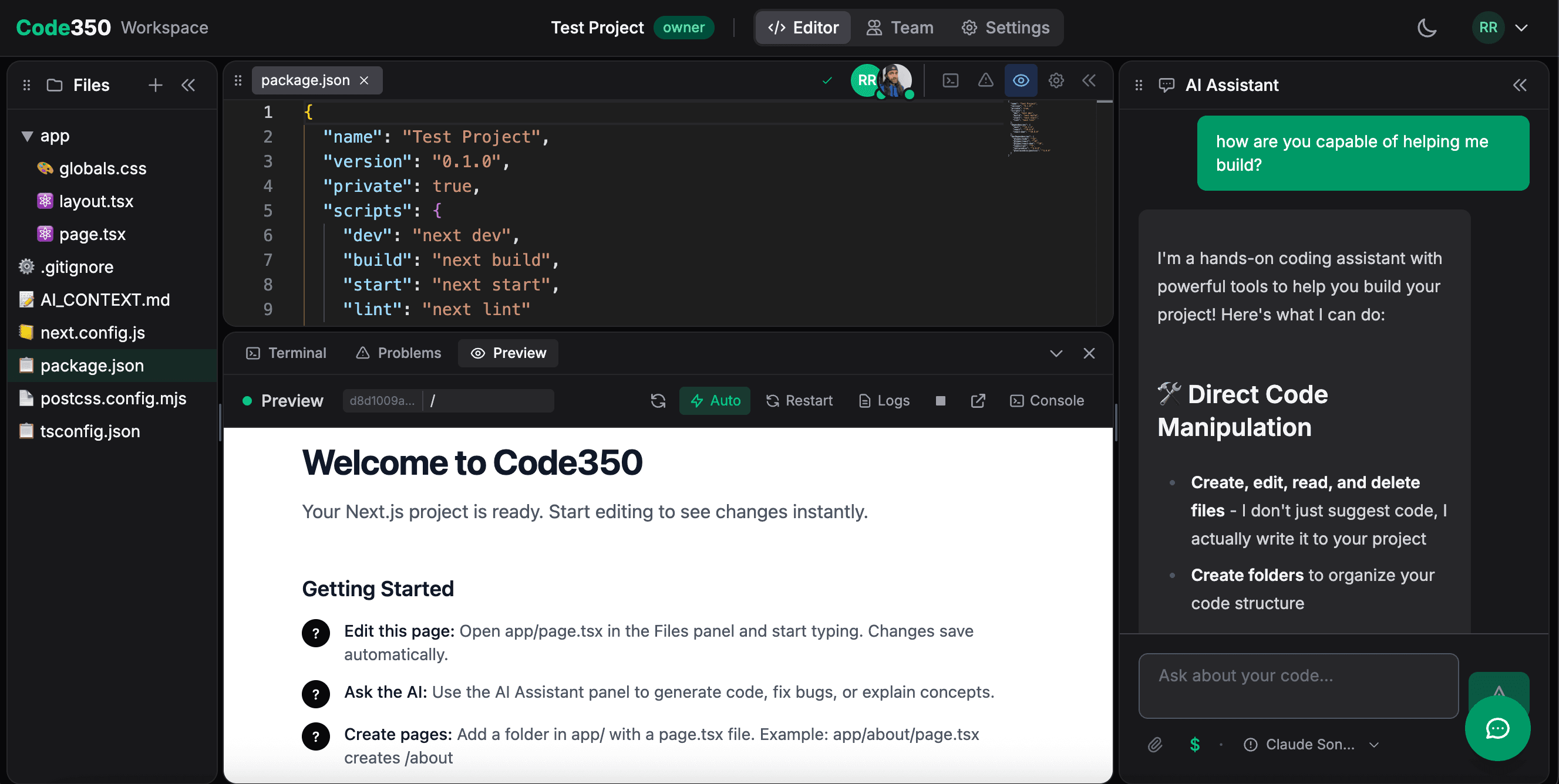Open the preview in external window

coord(978,400)
